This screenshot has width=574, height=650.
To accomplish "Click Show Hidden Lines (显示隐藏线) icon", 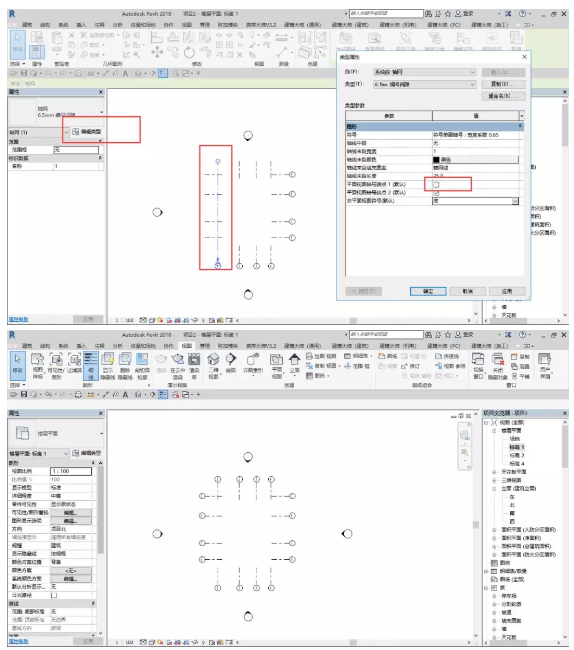I will pyautogui.click(x=108, y=365).
